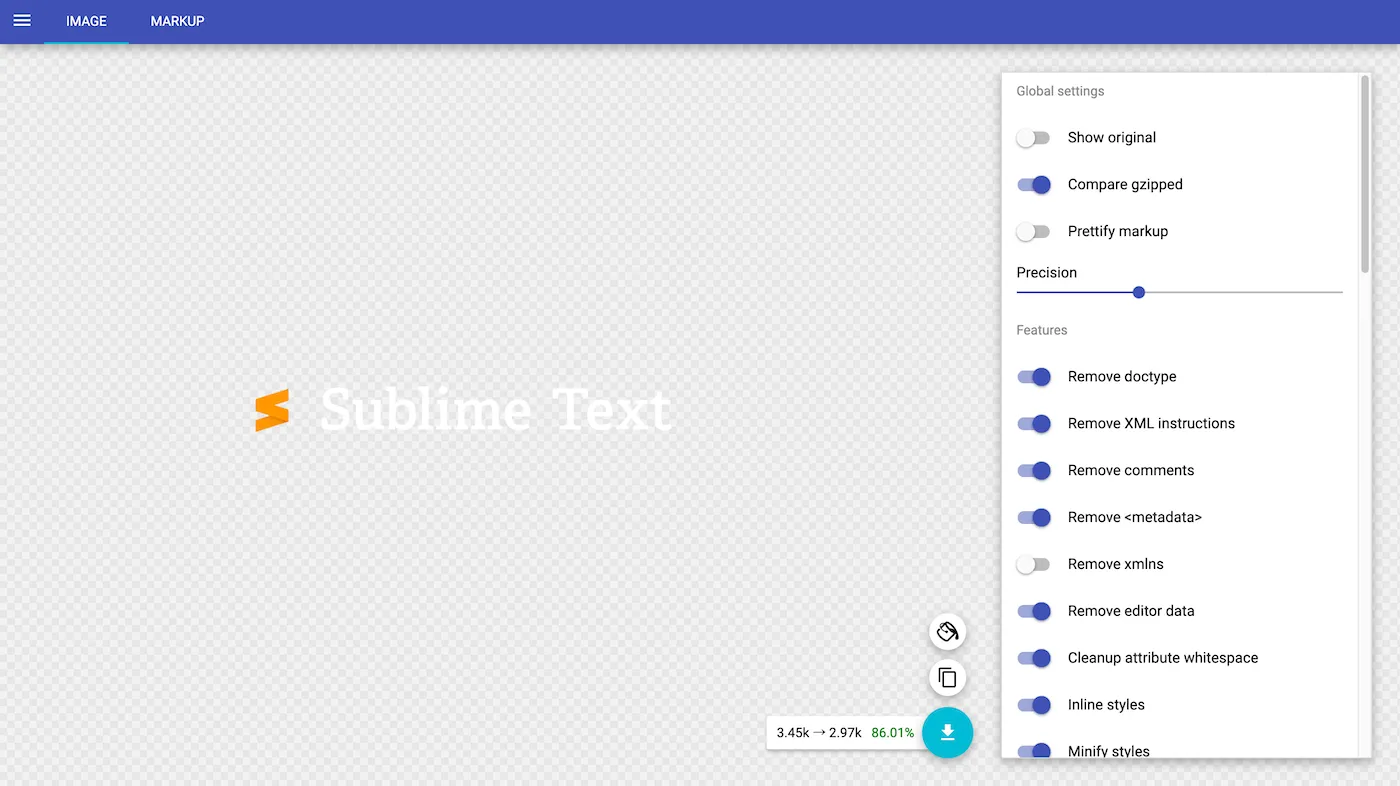Click the download SVG button
Image resolution: width=1400 pixels, height=786 pixels.
coord(947,733)
